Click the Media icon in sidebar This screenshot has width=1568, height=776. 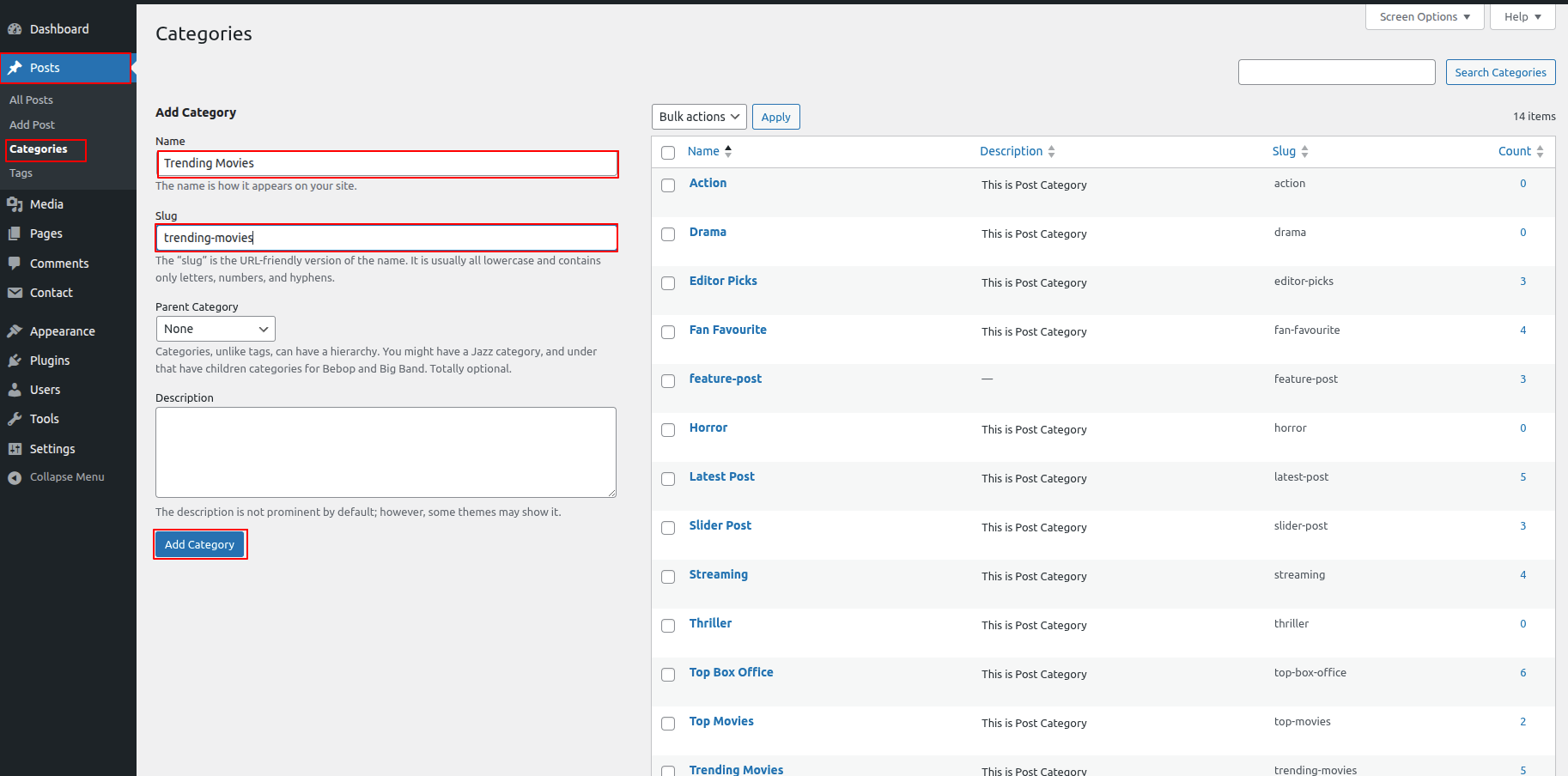[15, 204]
